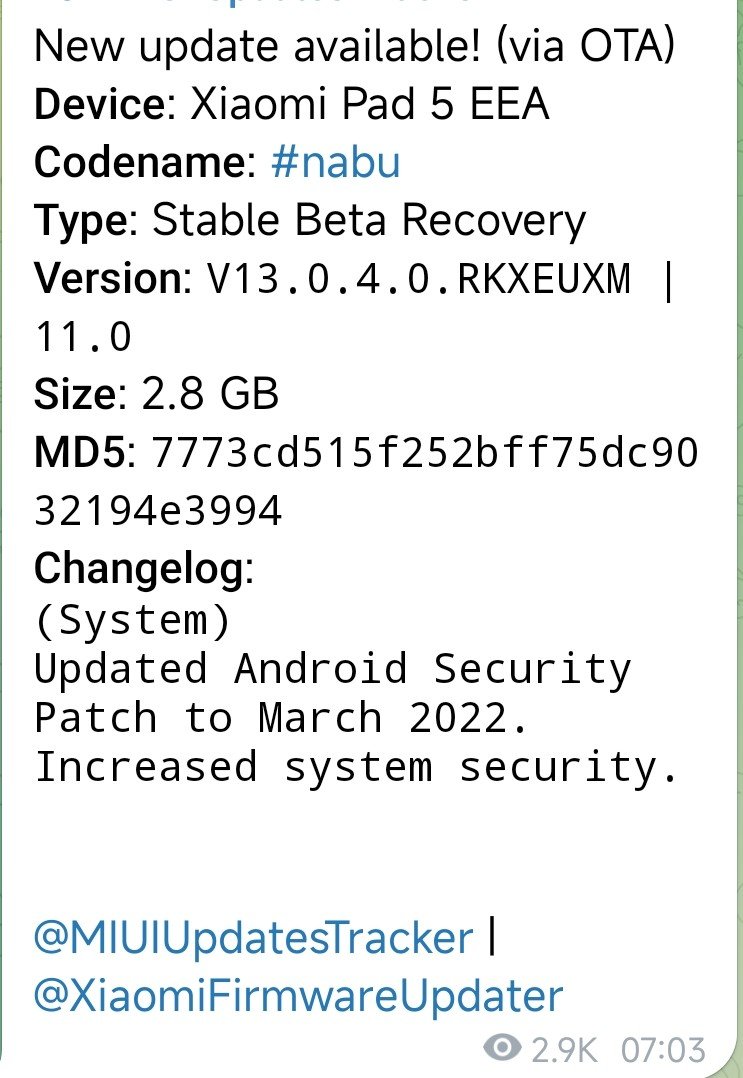This screenshot has height=1078, width=743.
Task: Open the #nabu hashtag link
Action: pos(335,162)
